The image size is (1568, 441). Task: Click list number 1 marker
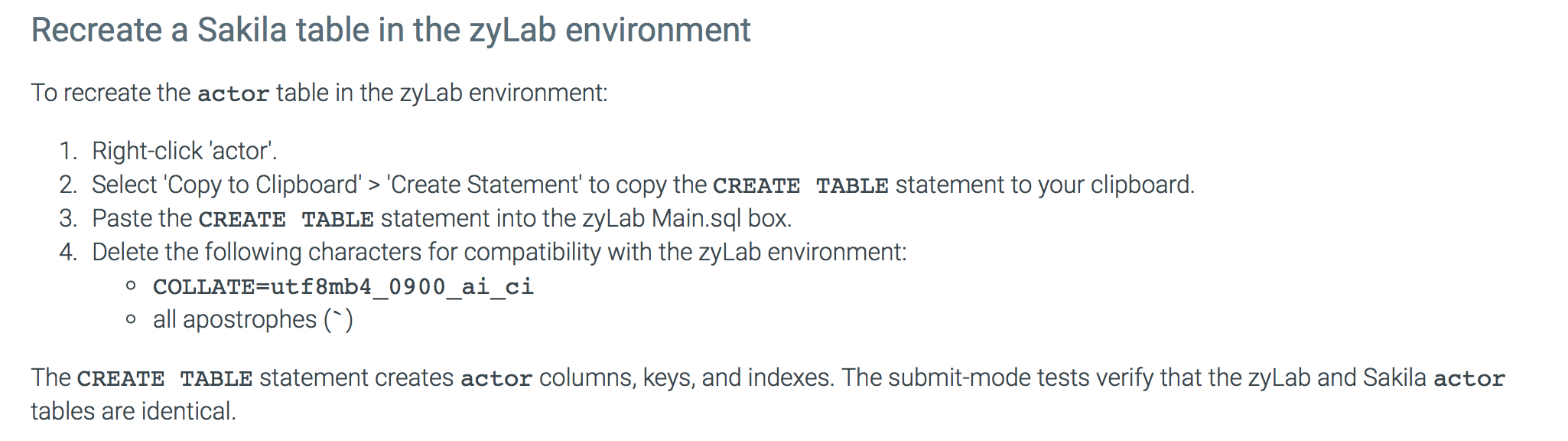pos(69,151)
